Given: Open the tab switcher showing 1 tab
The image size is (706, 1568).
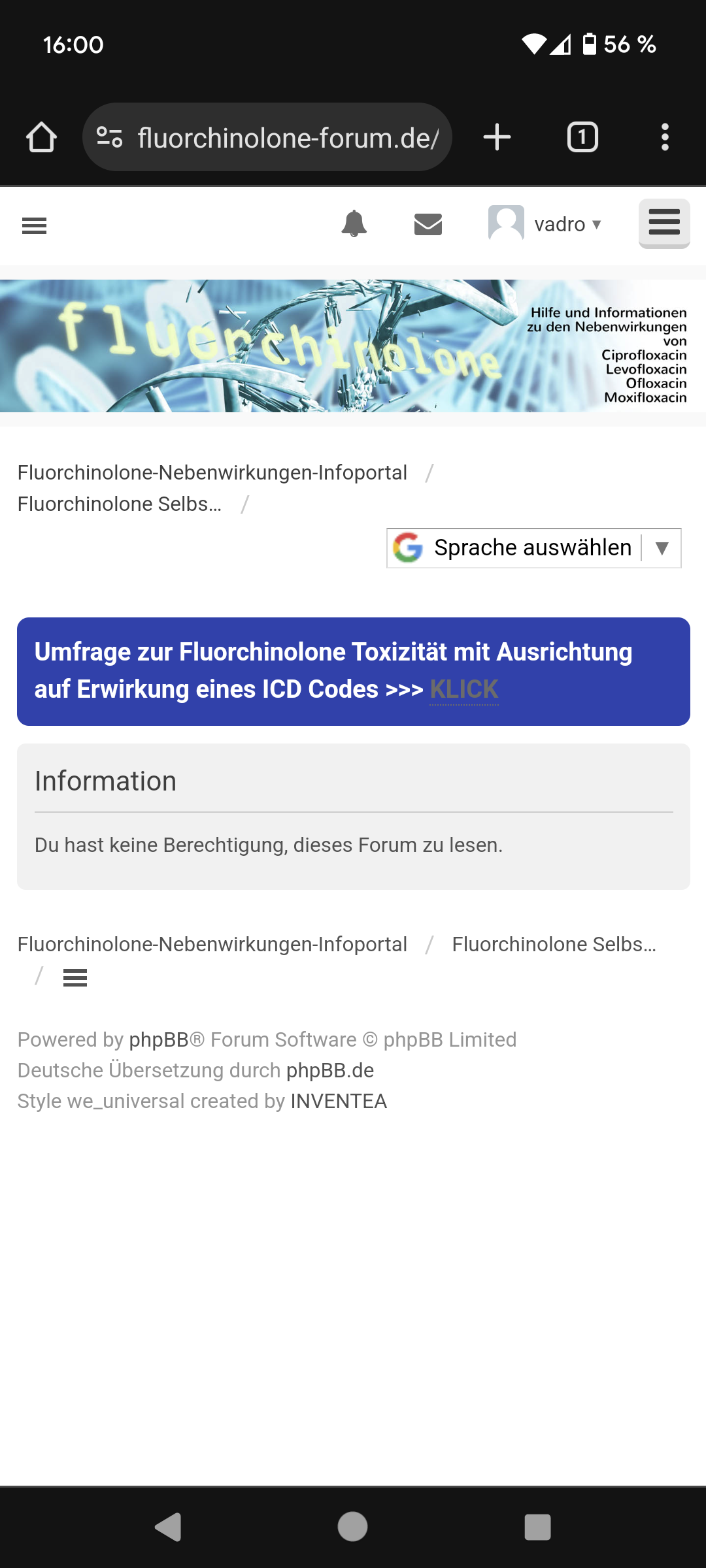Looking at the screenshot, I should (582, 137).
